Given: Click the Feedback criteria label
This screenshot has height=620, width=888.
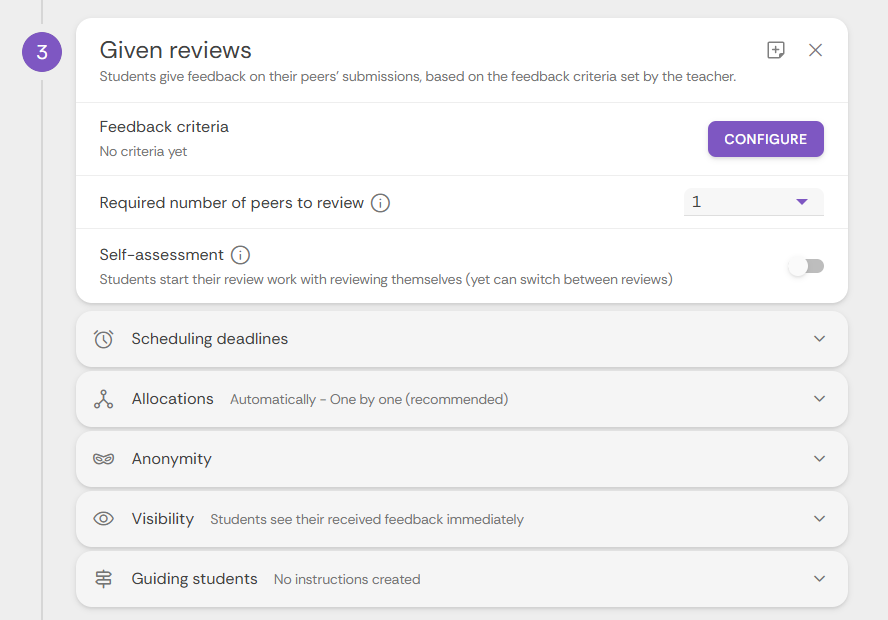Looking at the screenshot, I should click(x=164, y=127).
